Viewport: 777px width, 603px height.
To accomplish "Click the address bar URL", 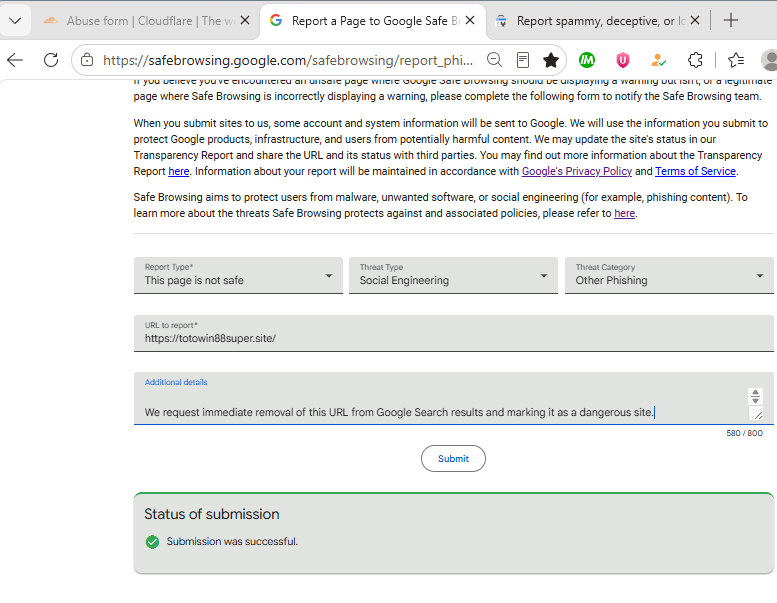I will [288, 60].
